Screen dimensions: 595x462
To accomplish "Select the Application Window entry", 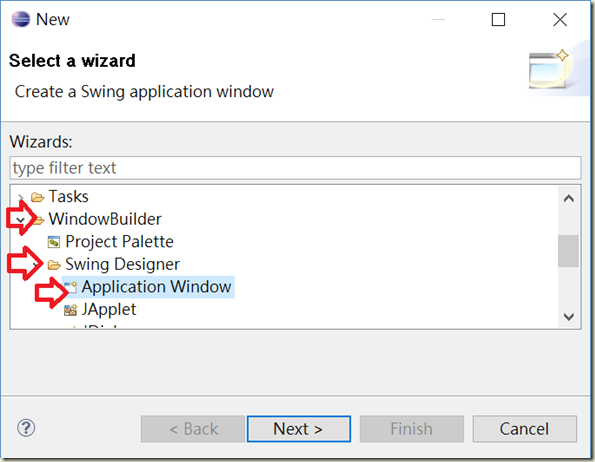I will point(156,287).
